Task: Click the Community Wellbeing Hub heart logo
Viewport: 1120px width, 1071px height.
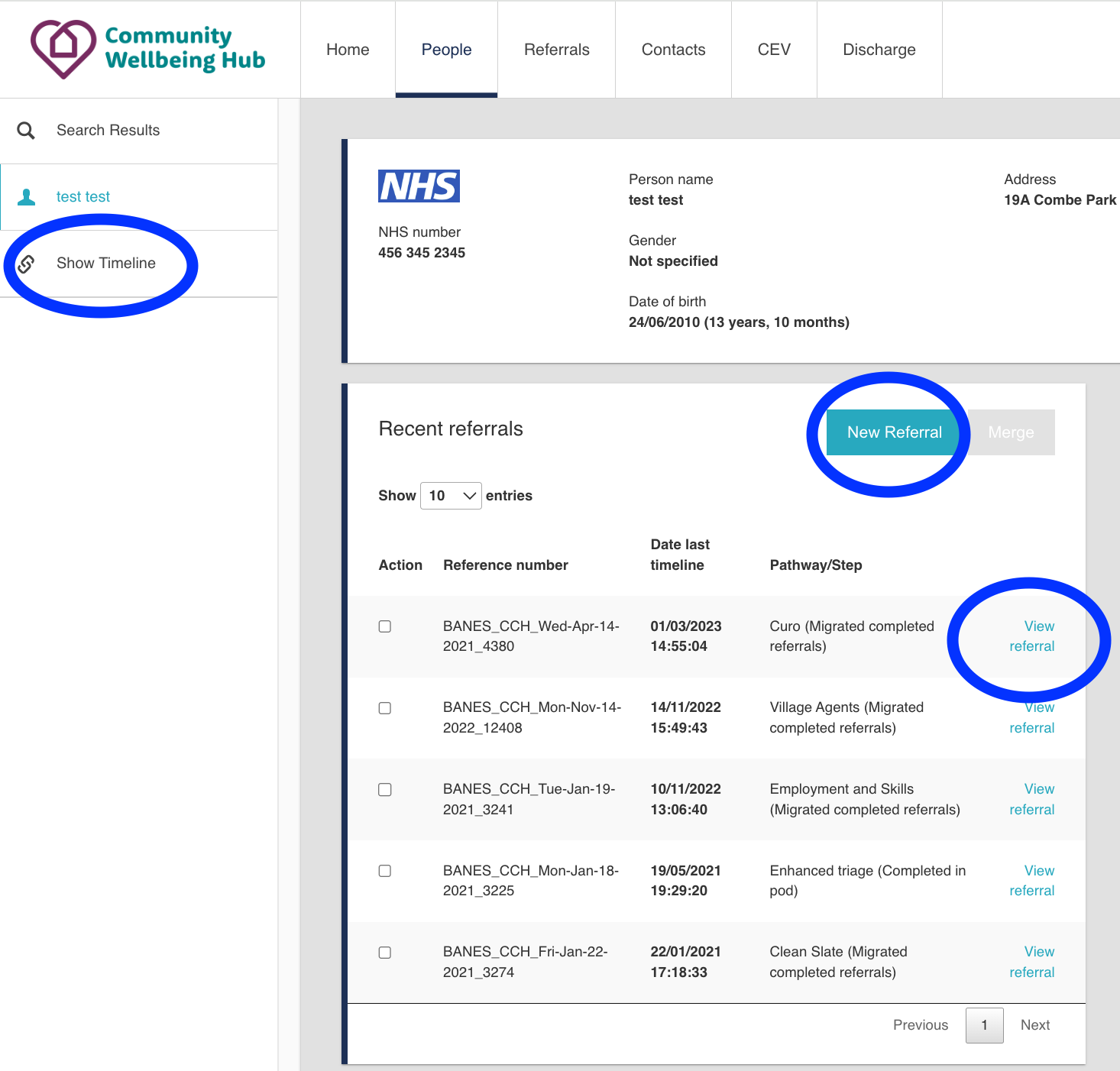Action: point(63,48)
